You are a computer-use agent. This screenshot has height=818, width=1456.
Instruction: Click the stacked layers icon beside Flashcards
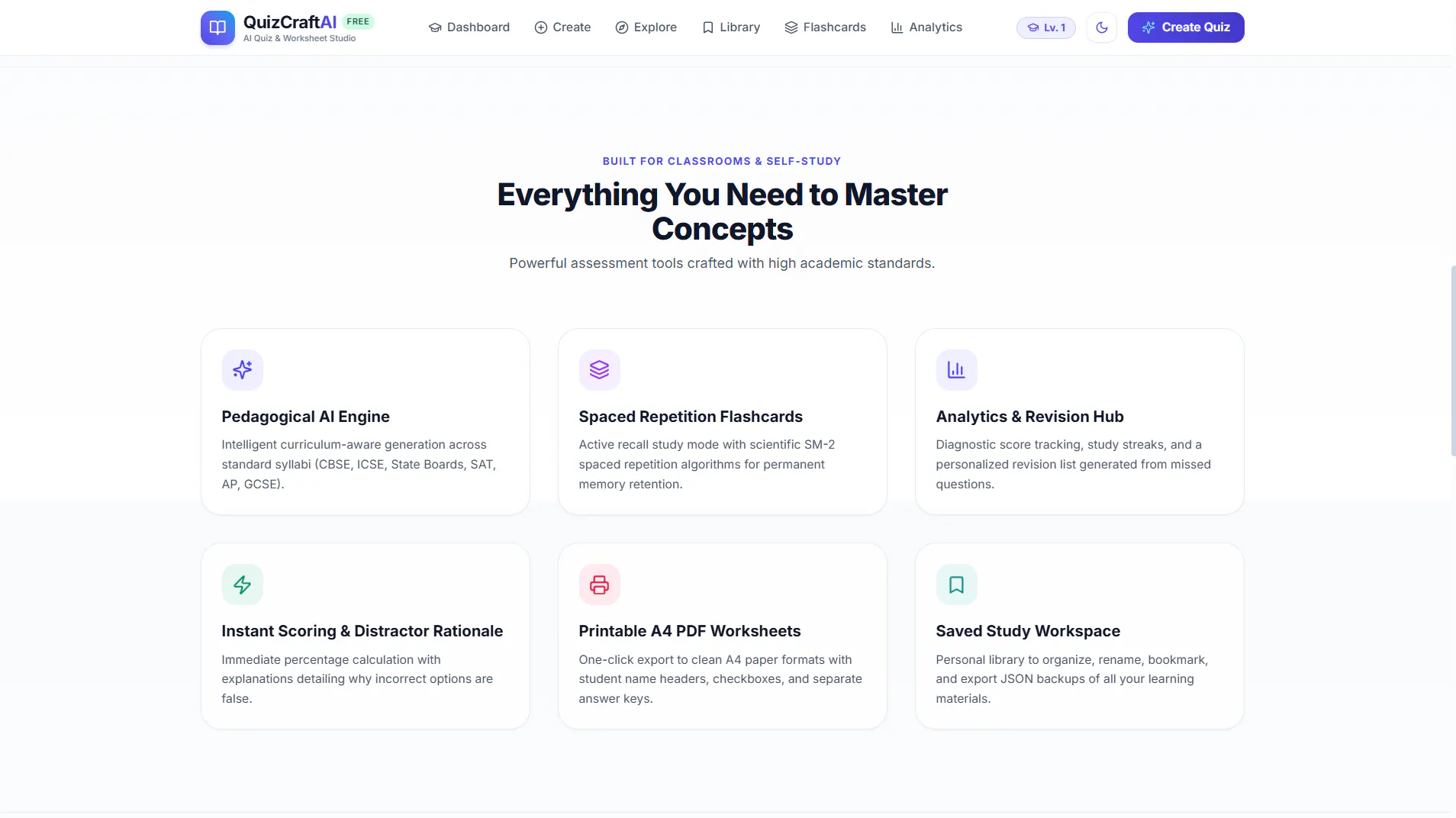(x=791, y=27)
